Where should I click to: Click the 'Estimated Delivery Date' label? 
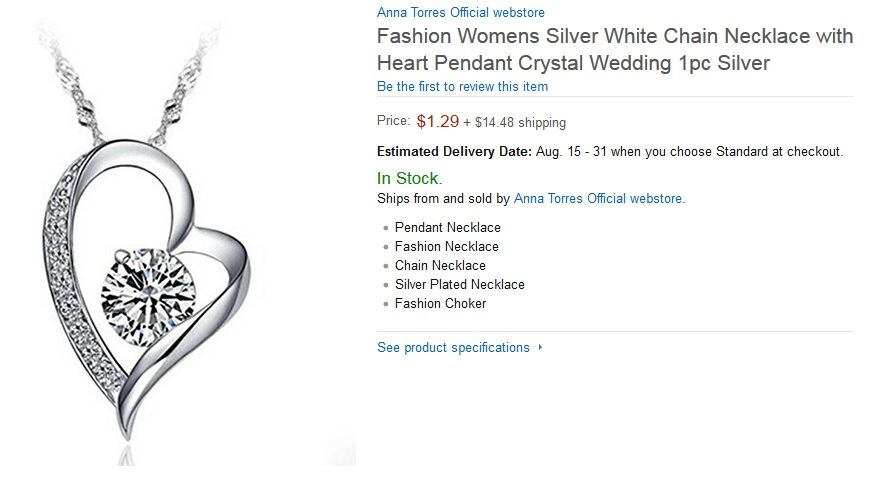click(453, 152)
